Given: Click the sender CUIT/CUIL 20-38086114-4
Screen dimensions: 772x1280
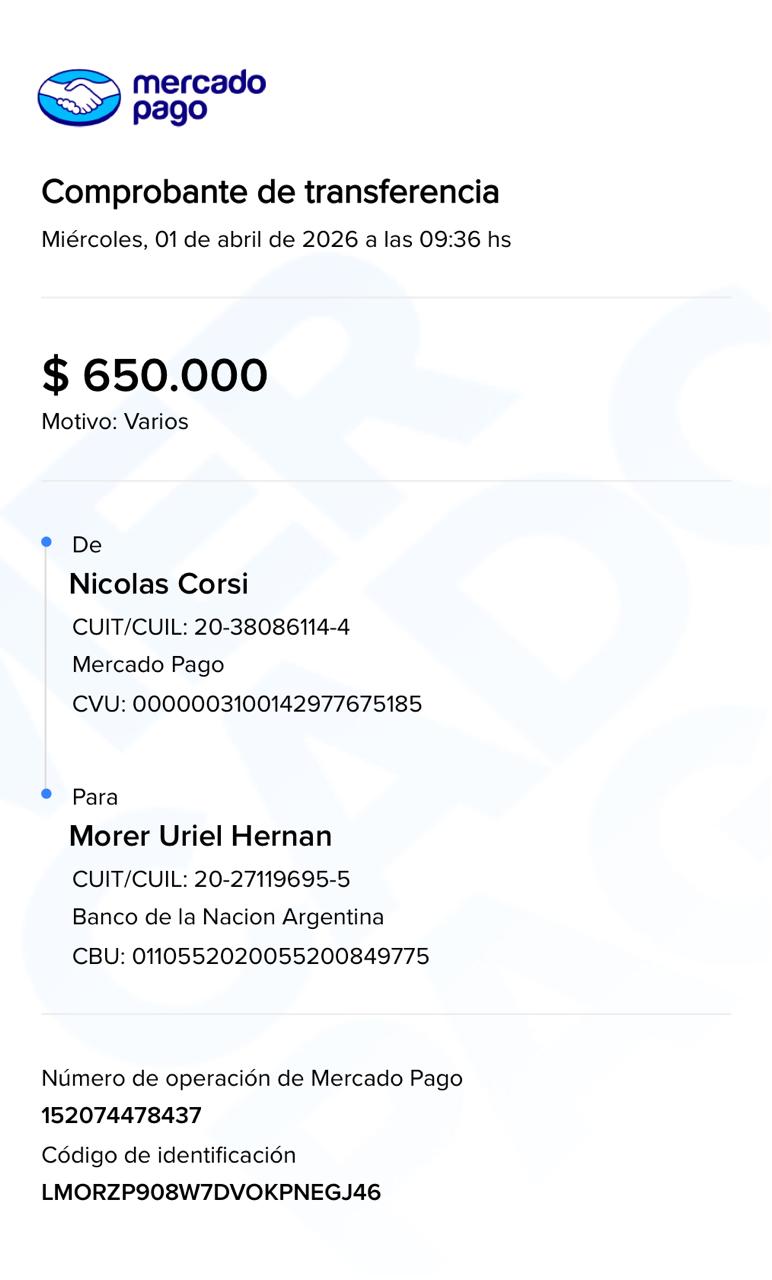Looking at the screenshot, I should point(211,628).
